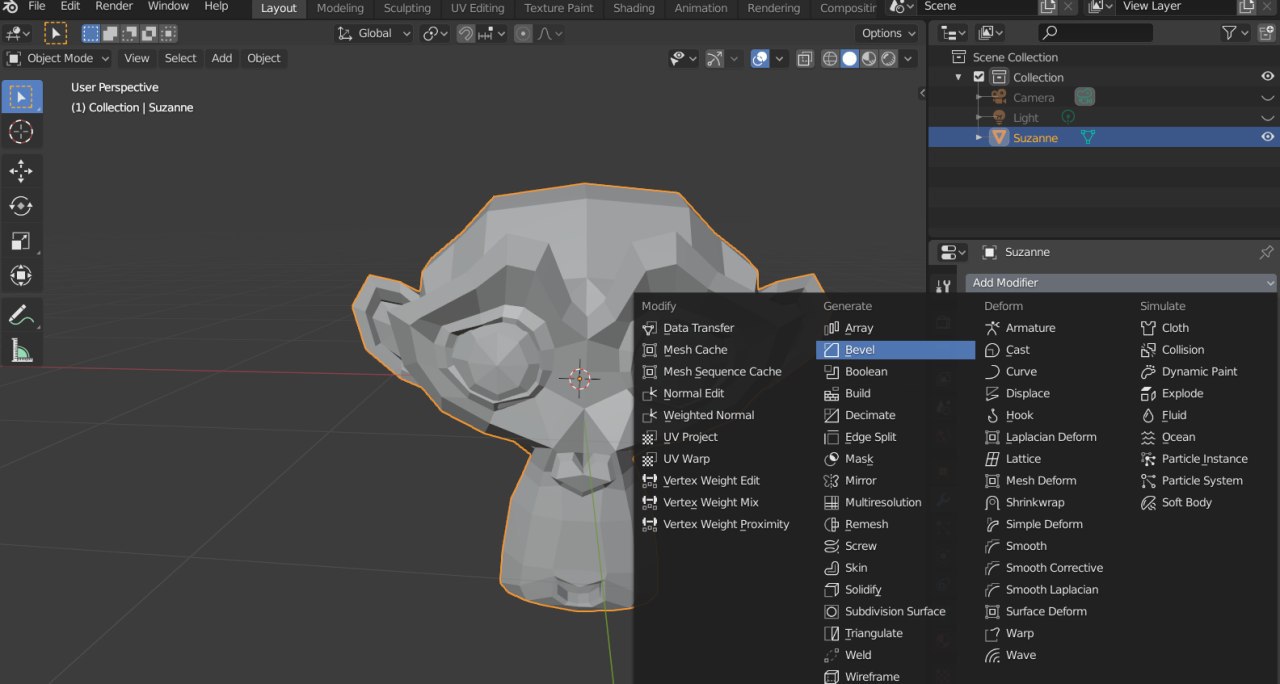Open viewport shading options dropdown arrow
The width and height of the screenshot is (1280, 684).
pyautogui.click(x=908, y=59)
